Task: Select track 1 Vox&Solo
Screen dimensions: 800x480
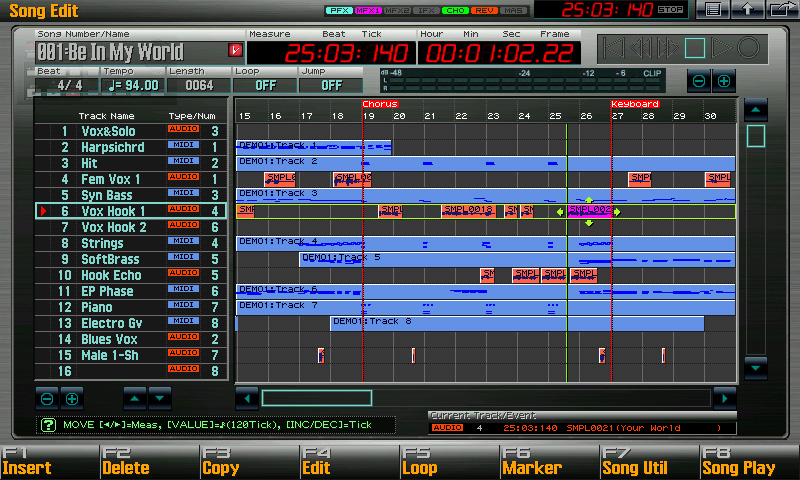Action: tap(131, 131)
